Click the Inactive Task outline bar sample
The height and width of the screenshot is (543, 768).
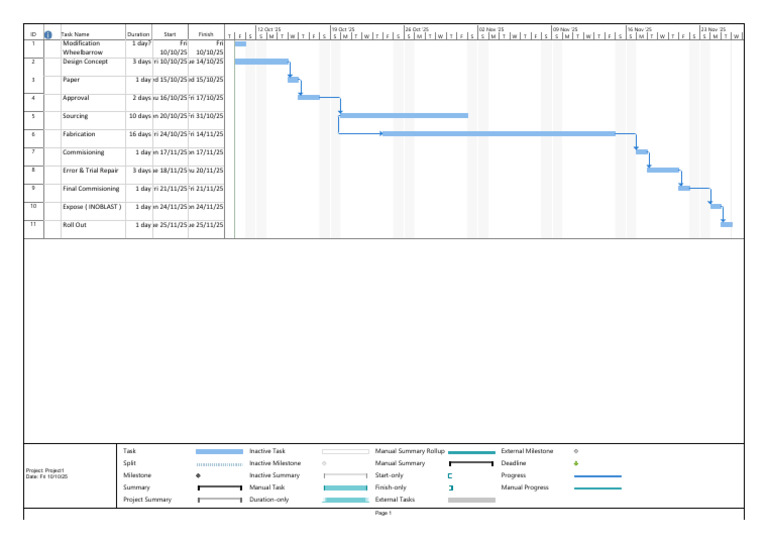(345, 451)
